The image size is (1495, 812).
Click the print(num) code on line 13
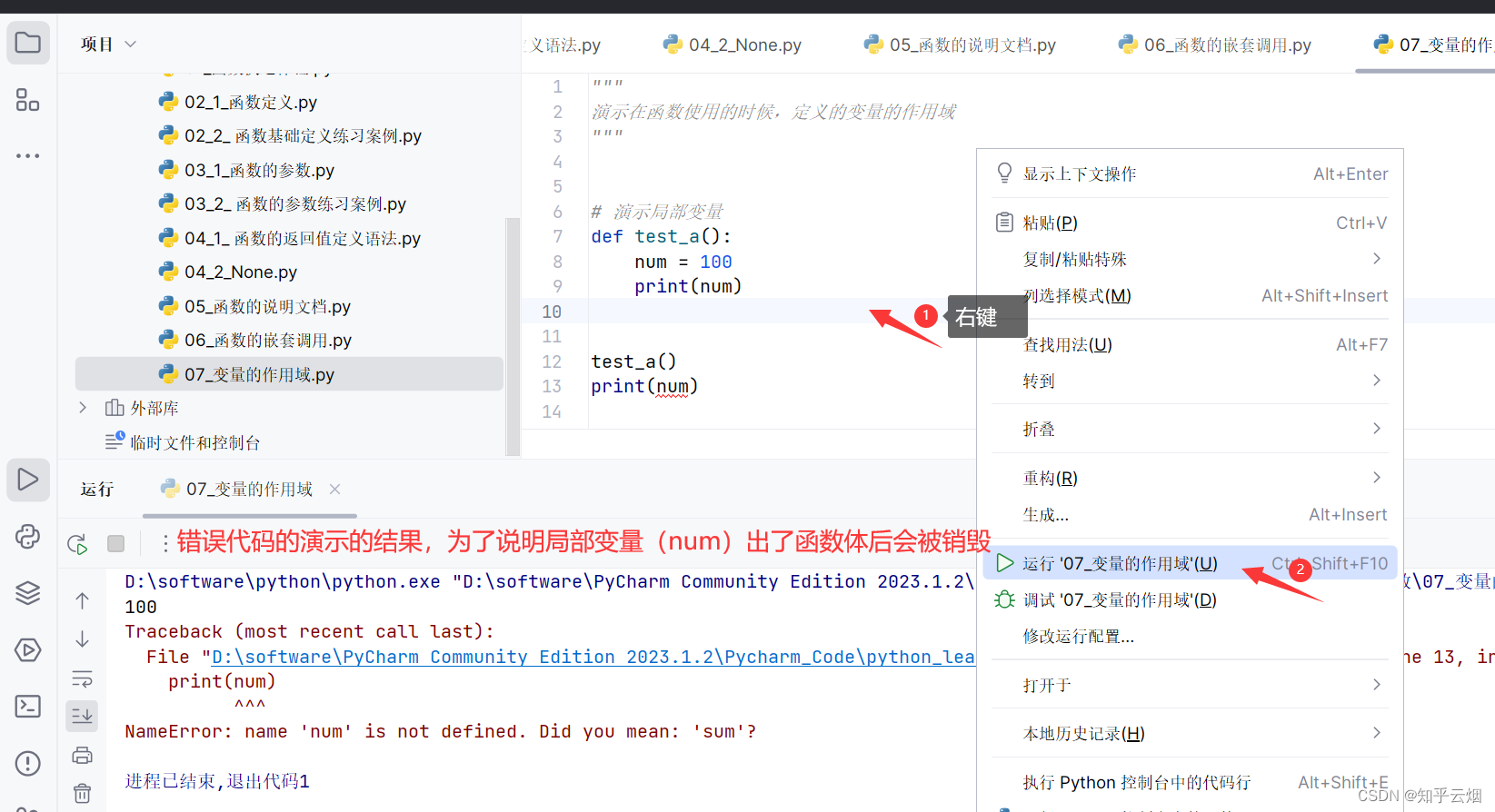click(644, 386)
